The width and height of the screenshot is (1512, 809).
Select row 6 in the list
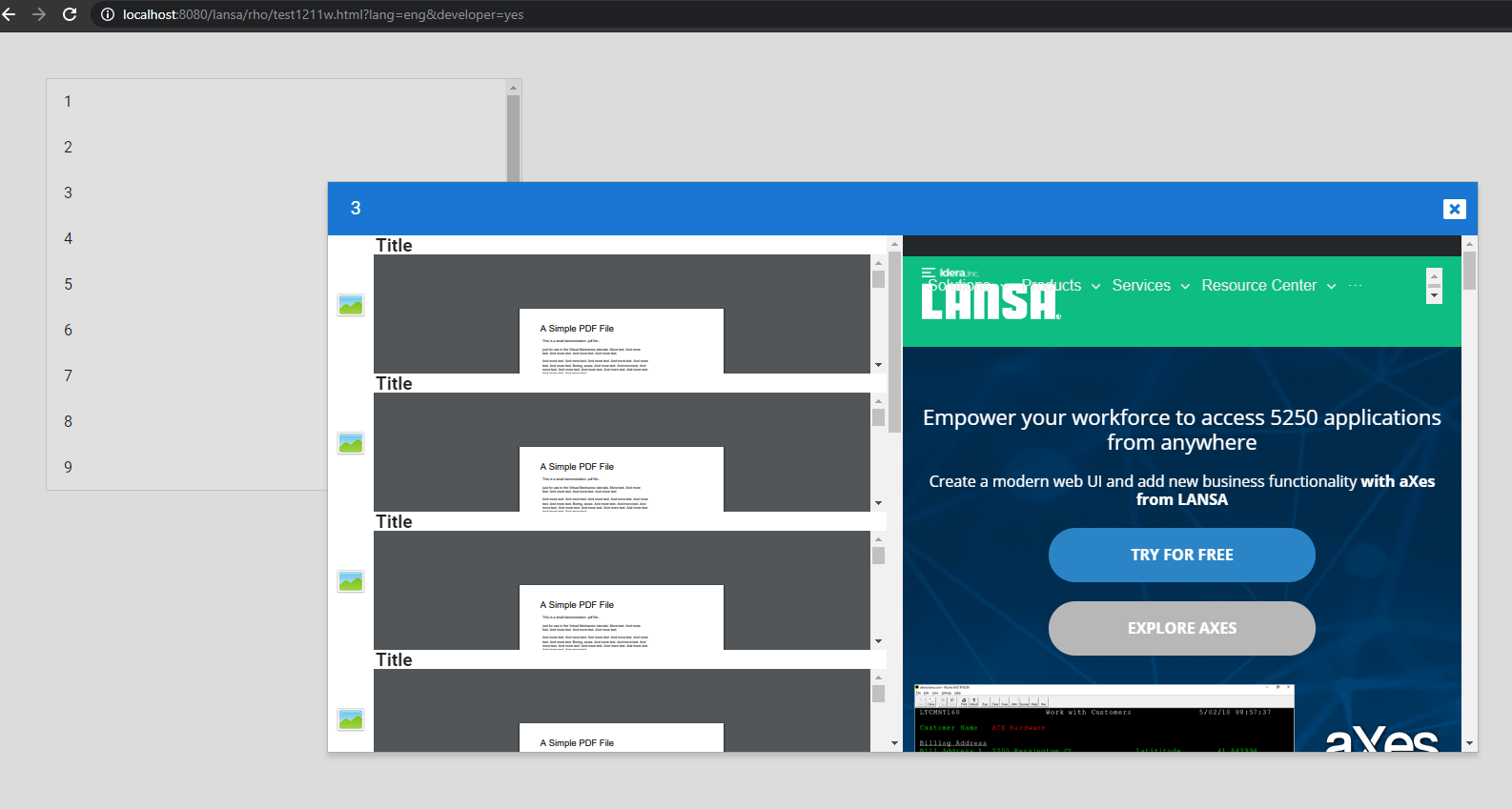tap(187, 330)
